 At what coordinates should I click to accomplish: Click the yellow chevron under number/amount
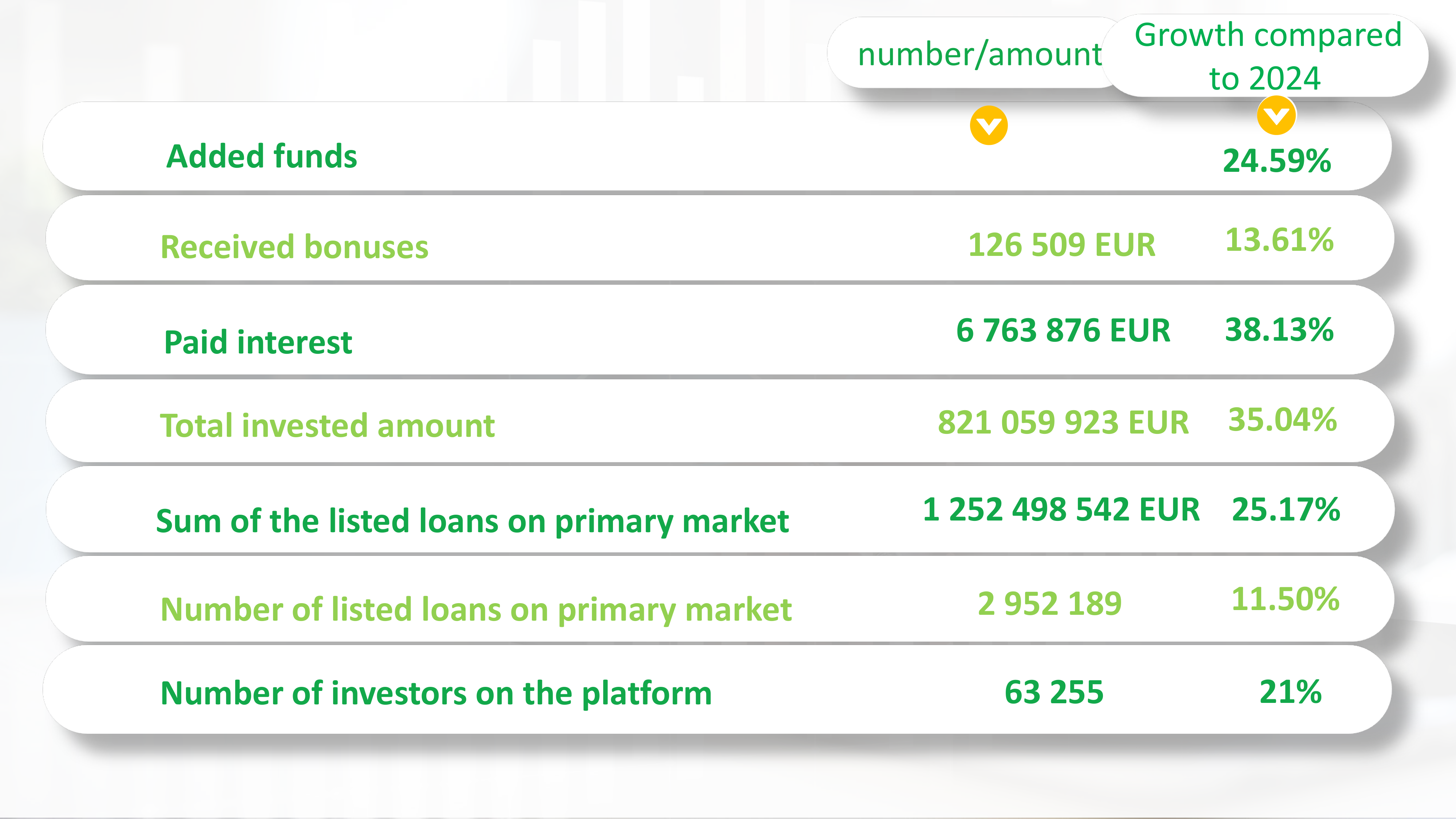(x=989, y=126)
